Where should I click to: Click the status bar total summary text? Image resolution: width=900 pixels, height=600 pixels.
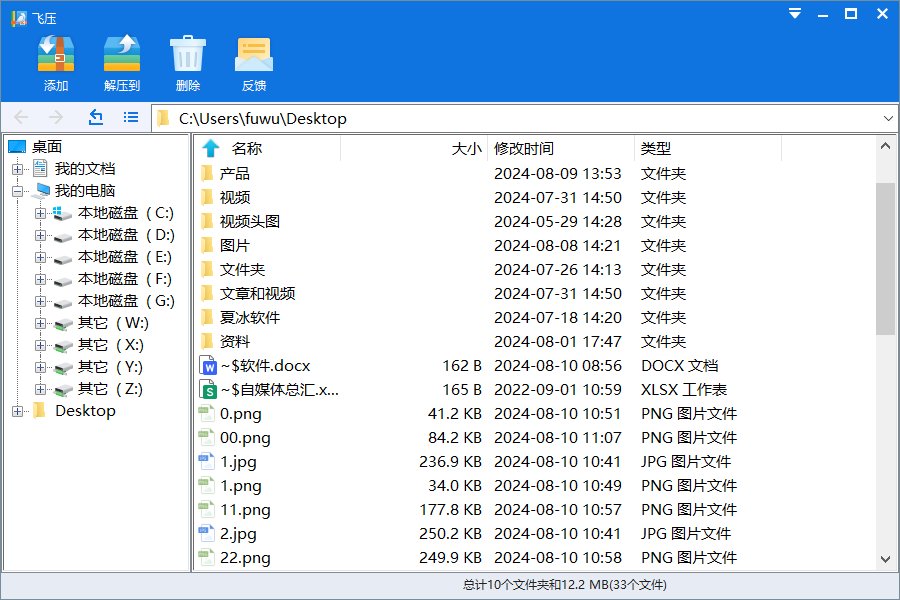click(x=565, y=584)
